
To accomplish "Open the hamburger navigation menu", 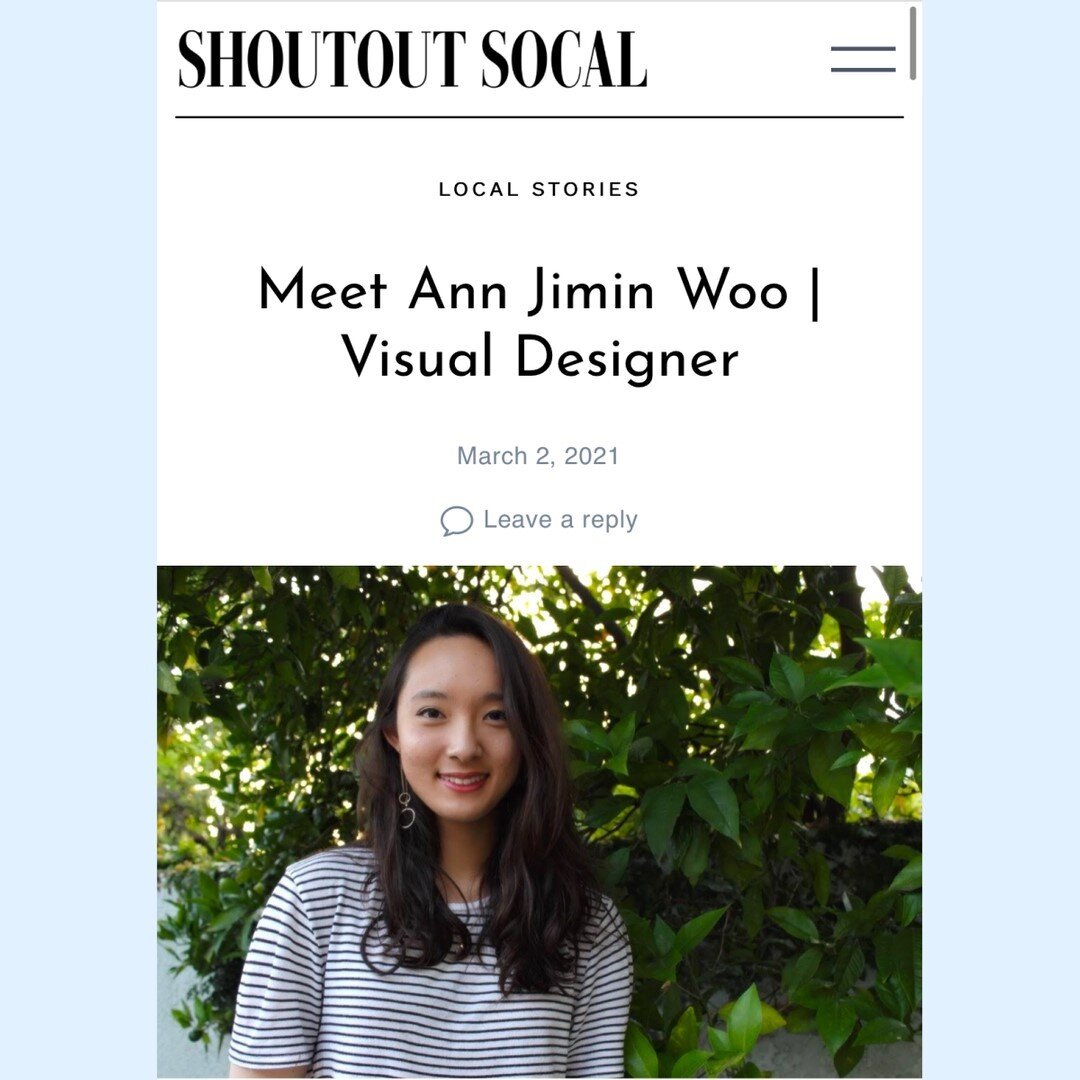I will pos(863,59).
